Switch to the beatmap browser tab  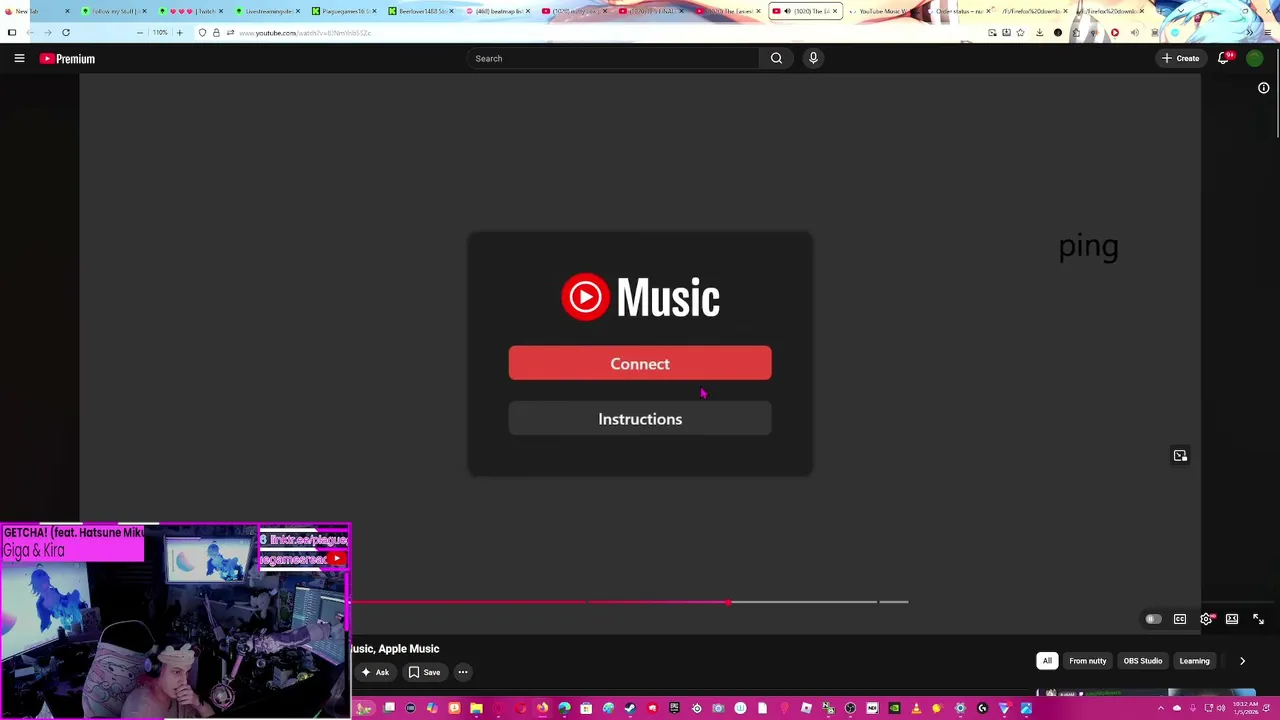click(497, 11)
